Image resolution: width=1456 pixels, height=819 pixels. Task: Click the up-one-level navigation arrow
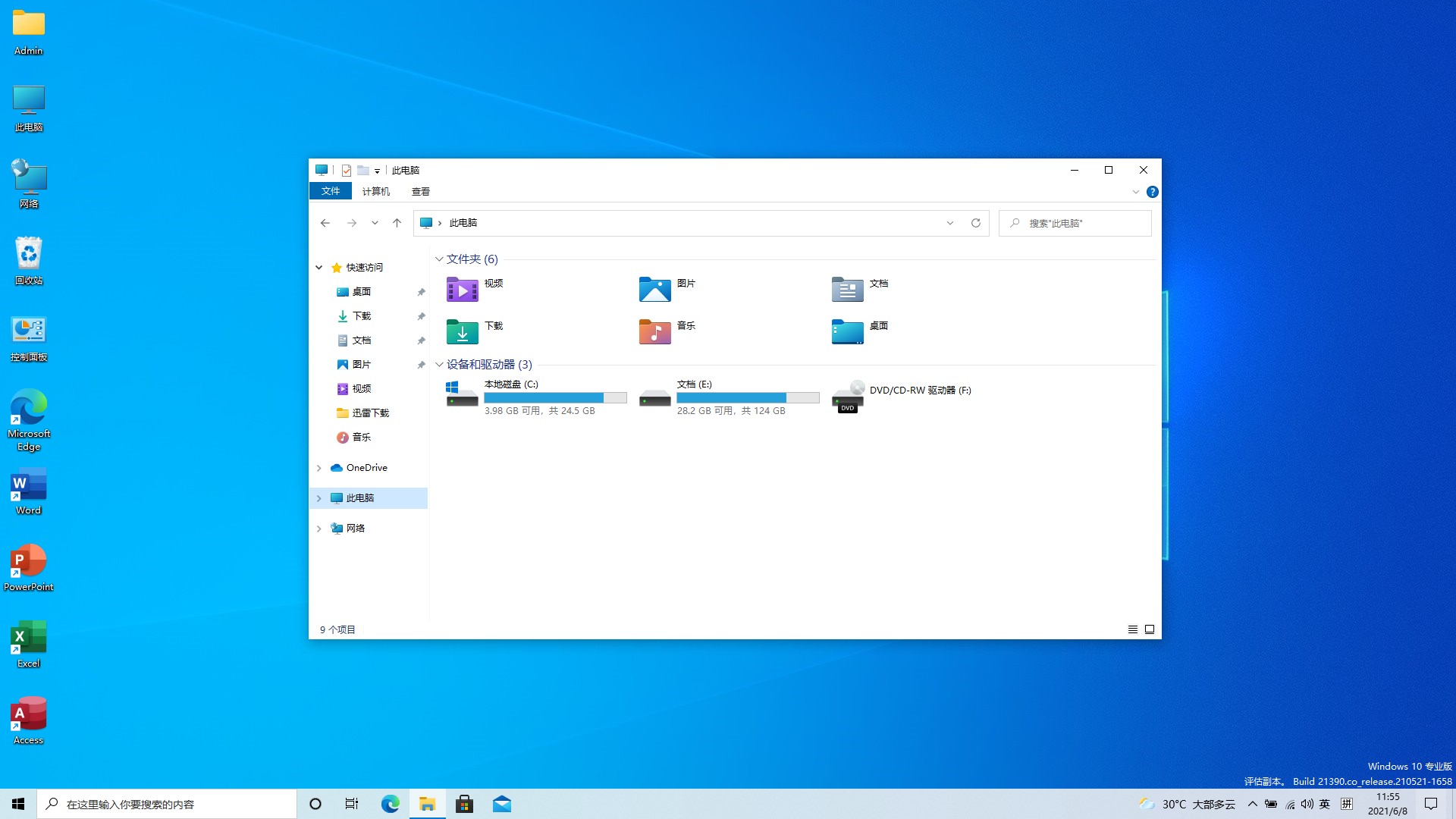397,222
